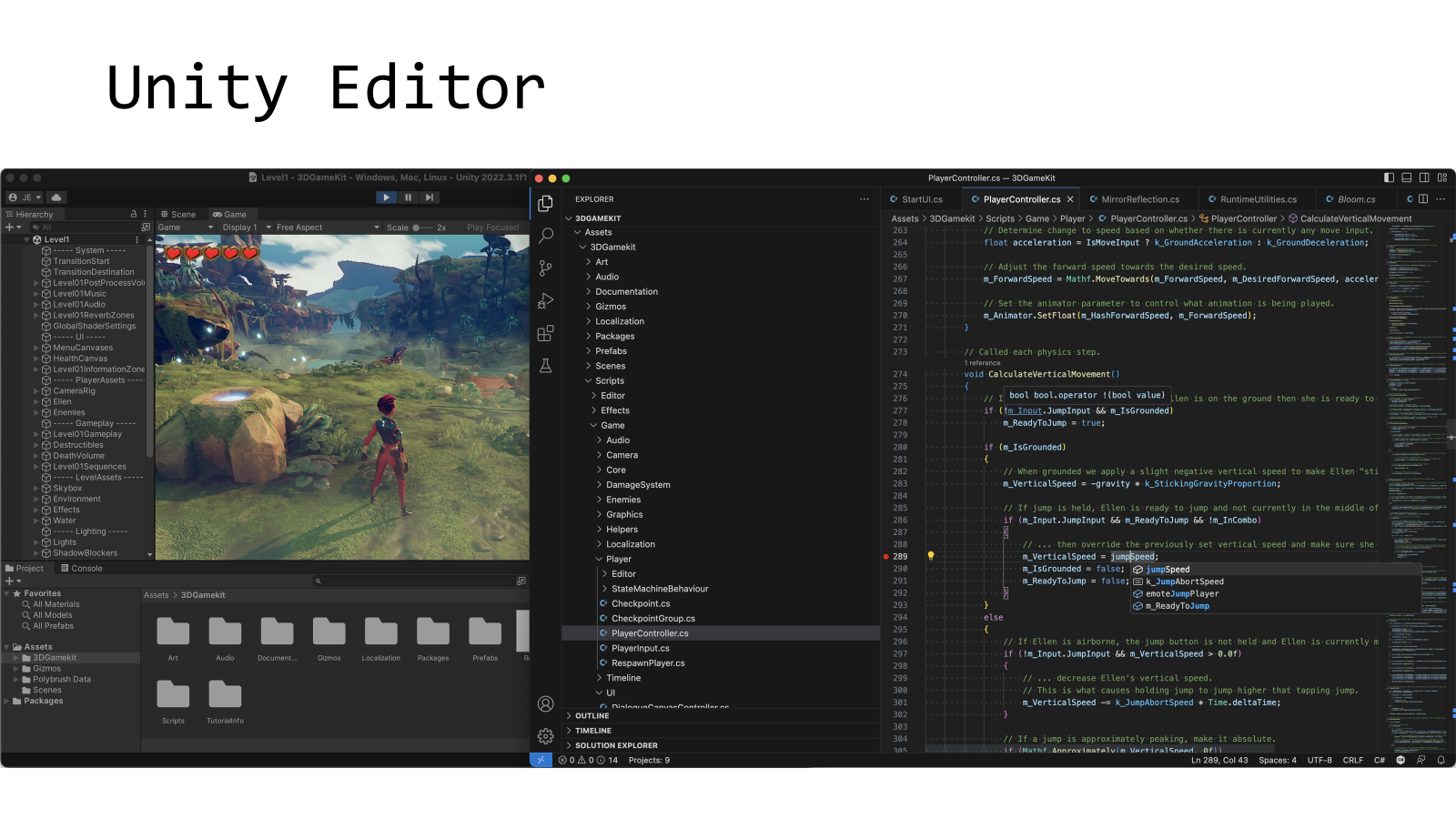This screenshot has height=819, width=1456.
Task: Switch to the StartUI.cs editor tab
Action: point(922,199)
